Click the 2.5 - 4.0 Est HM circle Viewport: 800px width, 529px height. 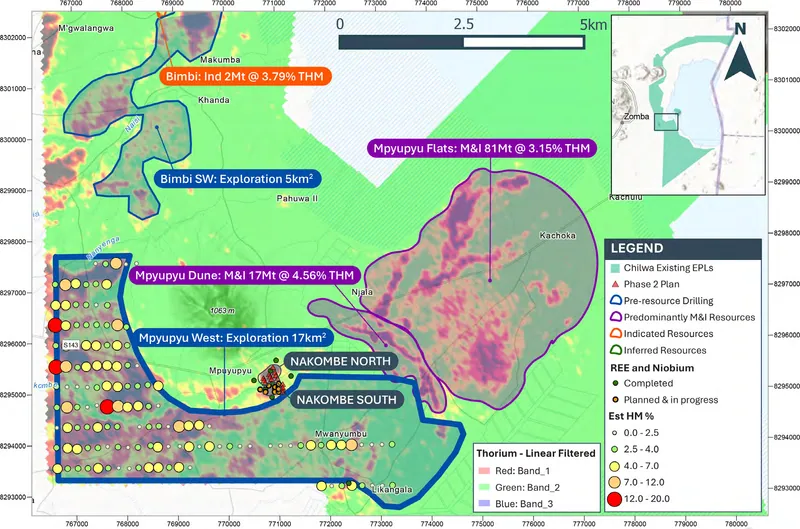point(615,449)
